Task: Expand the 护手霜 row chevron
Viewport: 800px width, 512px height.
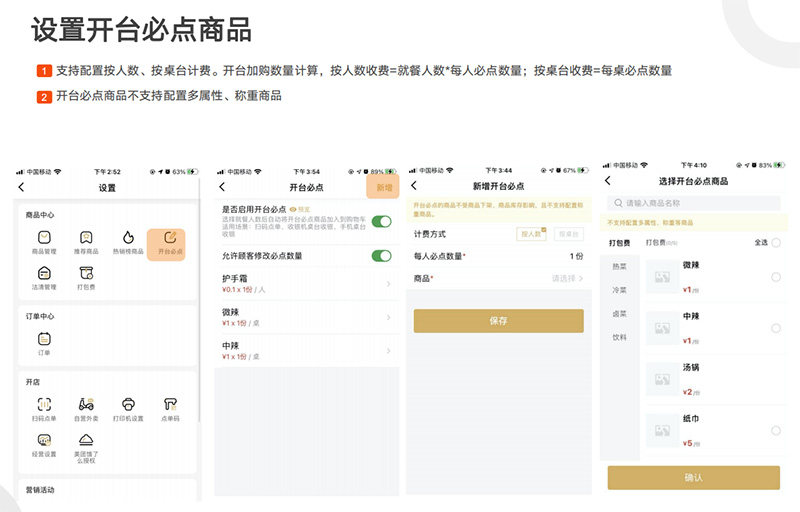Action: [388, 284]
